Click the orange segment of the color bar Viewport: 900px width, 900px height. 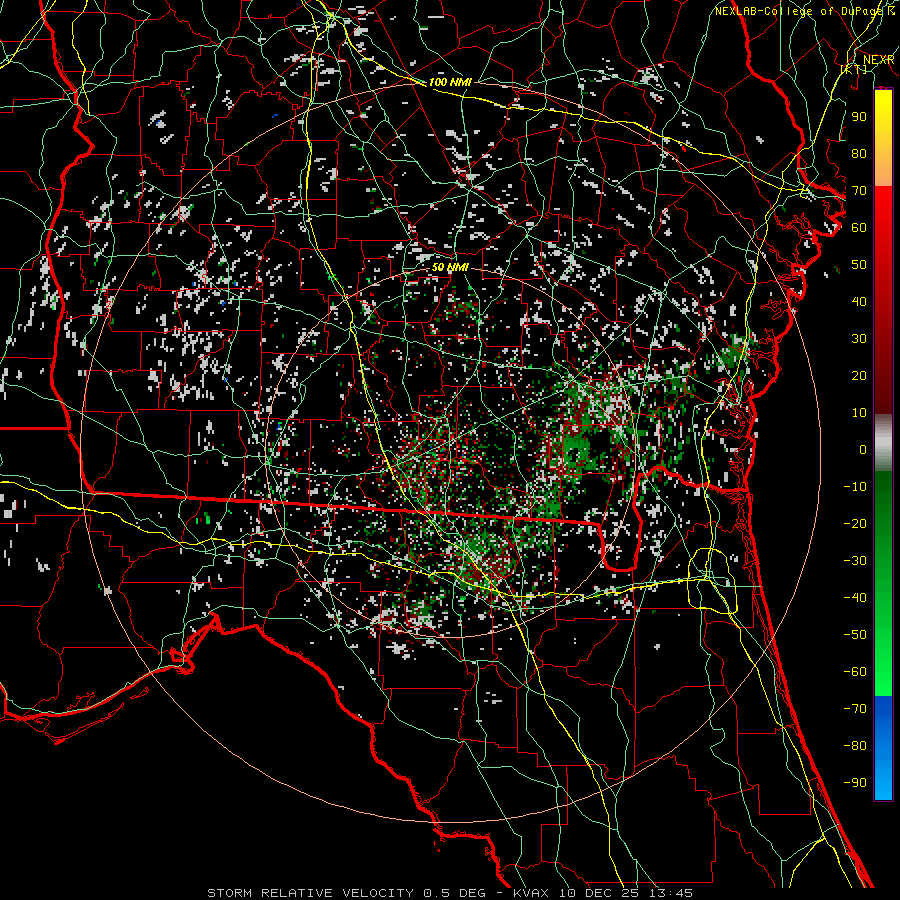(883, 170)
